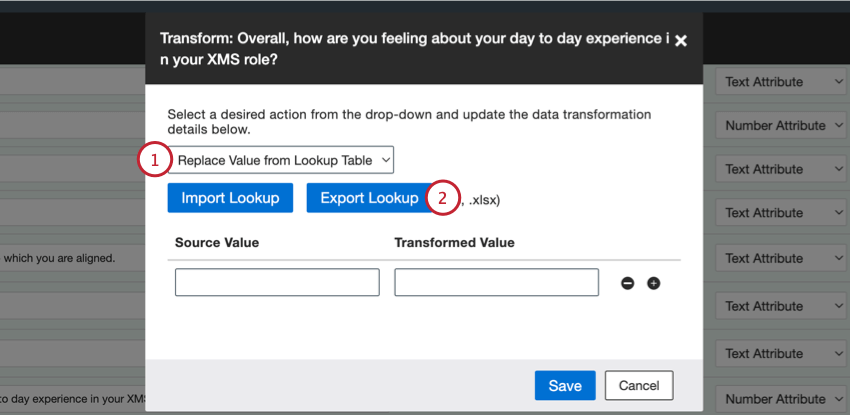Focus the Source Value text field

tap(277, 282)
